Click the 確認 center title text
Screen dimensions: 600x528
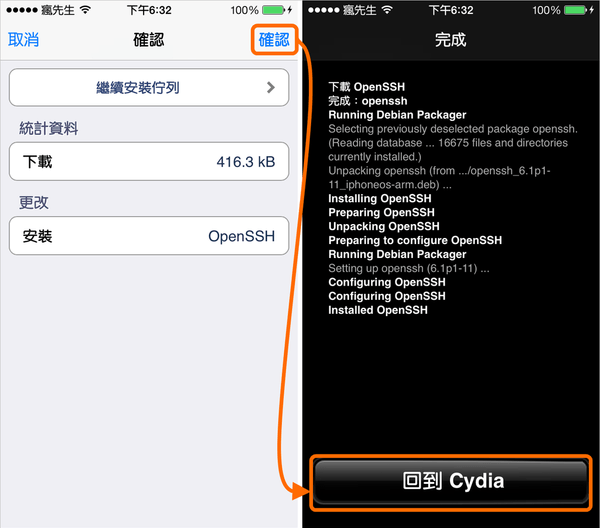tap(149, 40)
